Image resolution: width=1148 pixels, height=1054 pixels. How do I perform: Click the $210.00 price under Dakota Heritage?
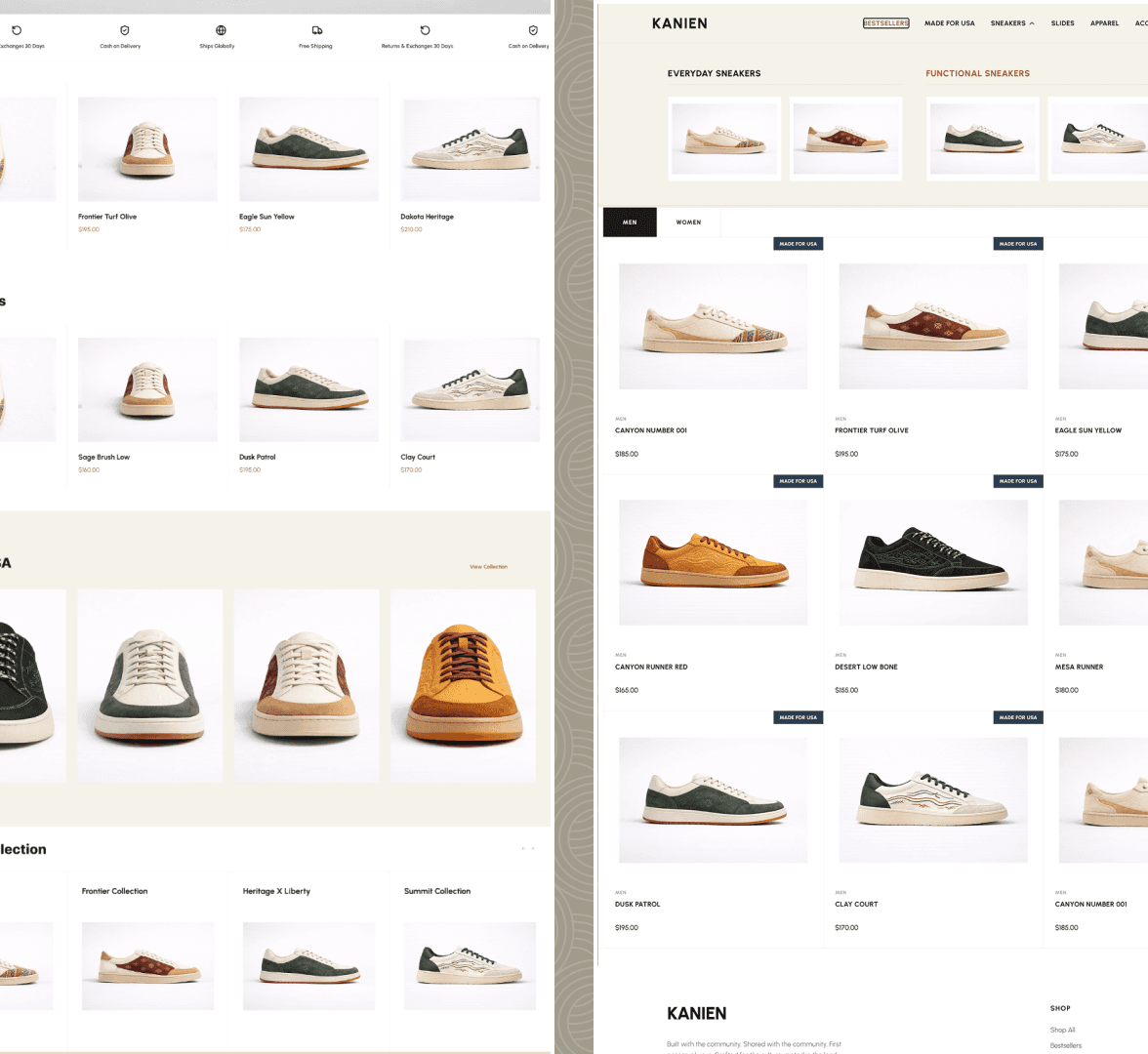[x=412, y=229]
